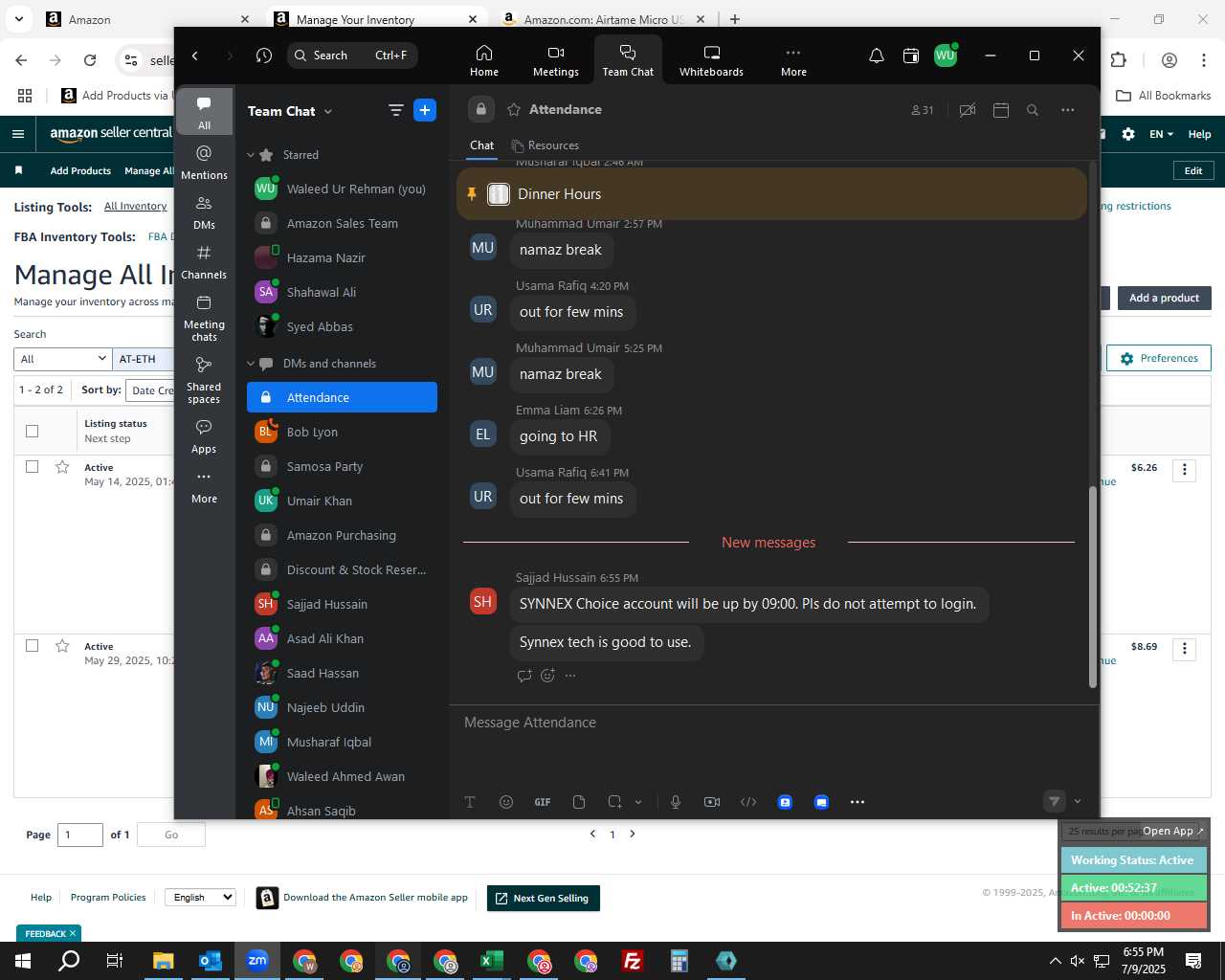Show All chats in sidebar
This screenshot has width=1225, height=980.
pyautogui.click(x=204, y=112)
